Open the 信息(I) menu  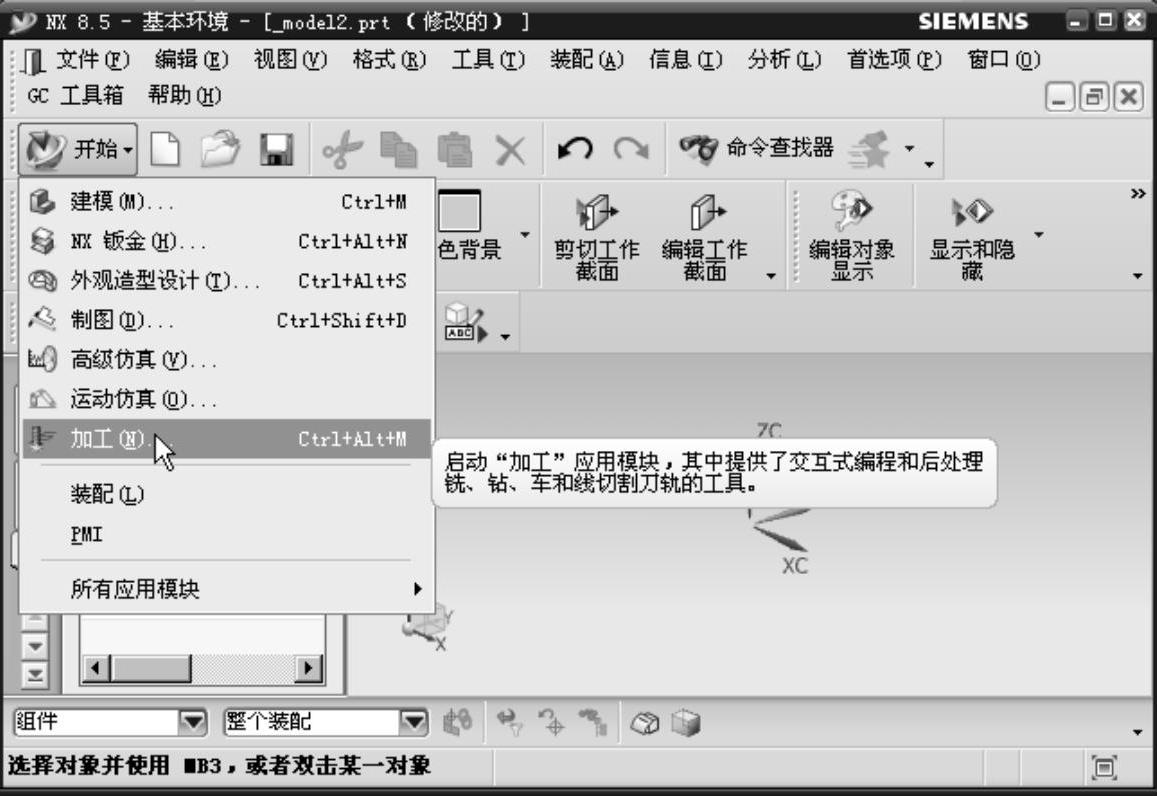coord(685,60)
